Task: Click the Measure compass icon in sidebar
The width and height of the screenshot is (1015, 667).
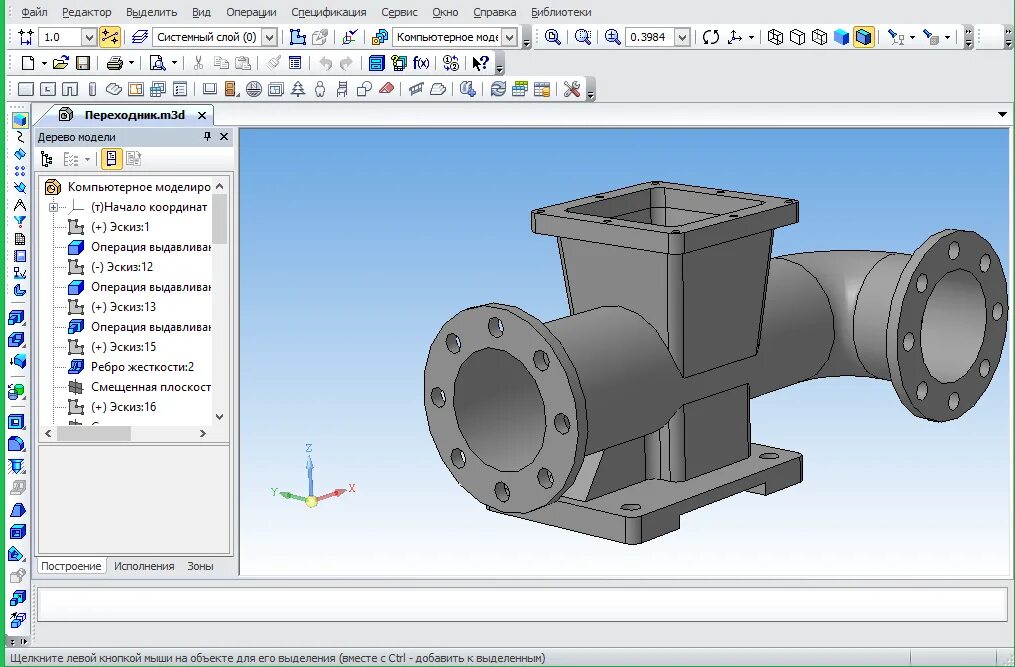Action: coord(19,205)
